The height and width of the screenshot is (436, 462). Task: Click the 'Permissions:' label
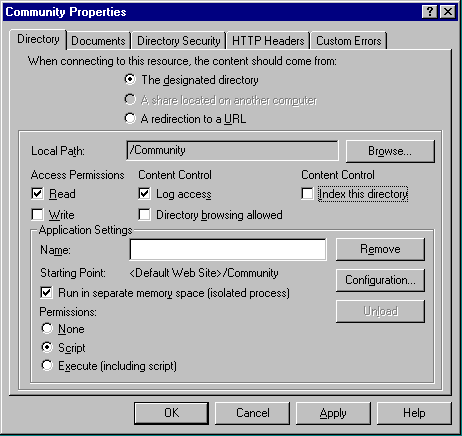(68, 312)
